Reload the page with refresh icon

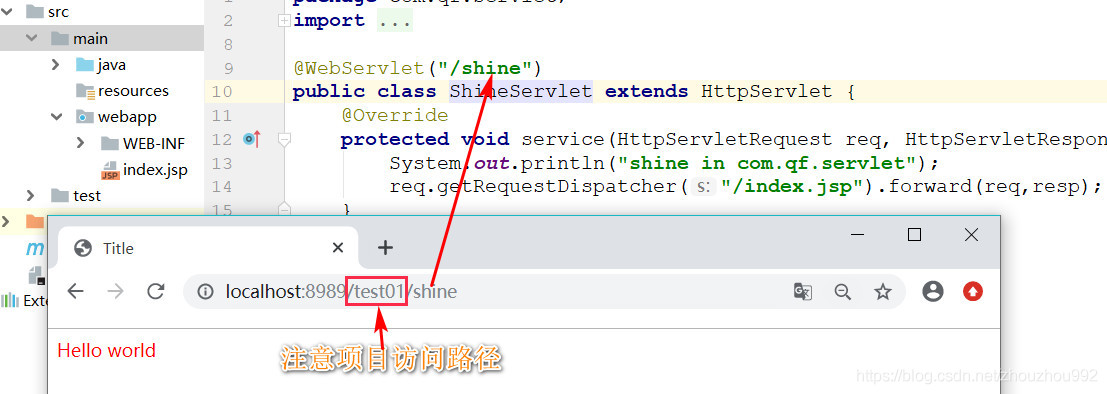click(155, 292)
